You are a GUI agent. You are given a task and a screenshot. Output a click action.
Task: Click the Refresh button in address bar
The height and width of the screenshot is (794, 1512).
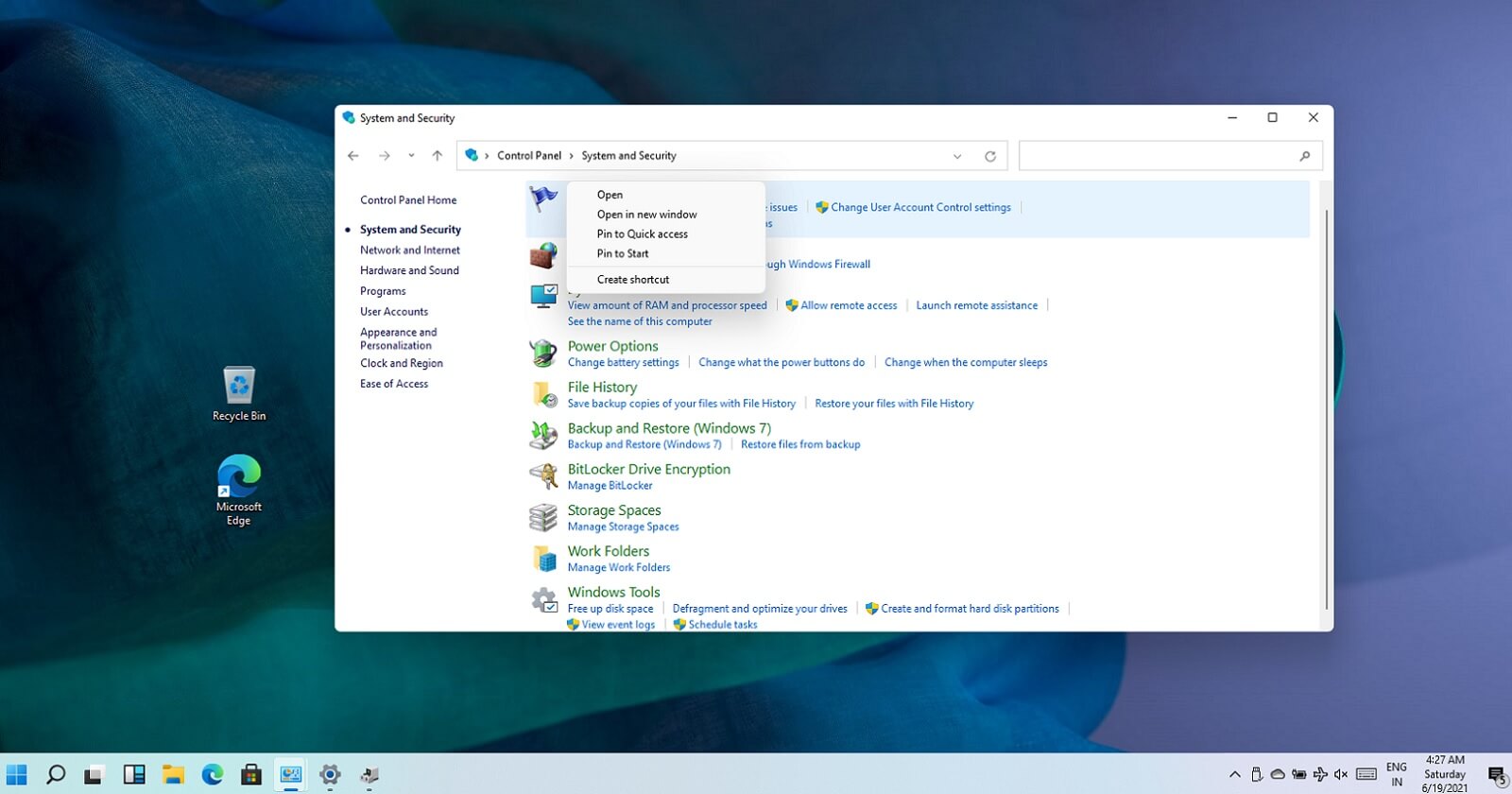[x=989, y=156]
